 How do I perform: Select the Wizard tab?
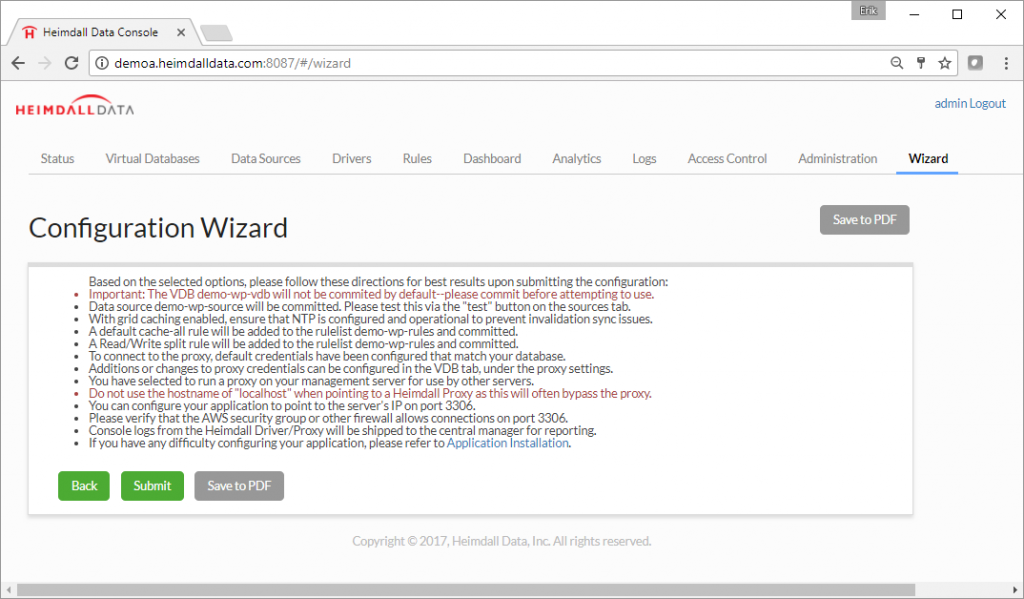[x=928, y=159]
